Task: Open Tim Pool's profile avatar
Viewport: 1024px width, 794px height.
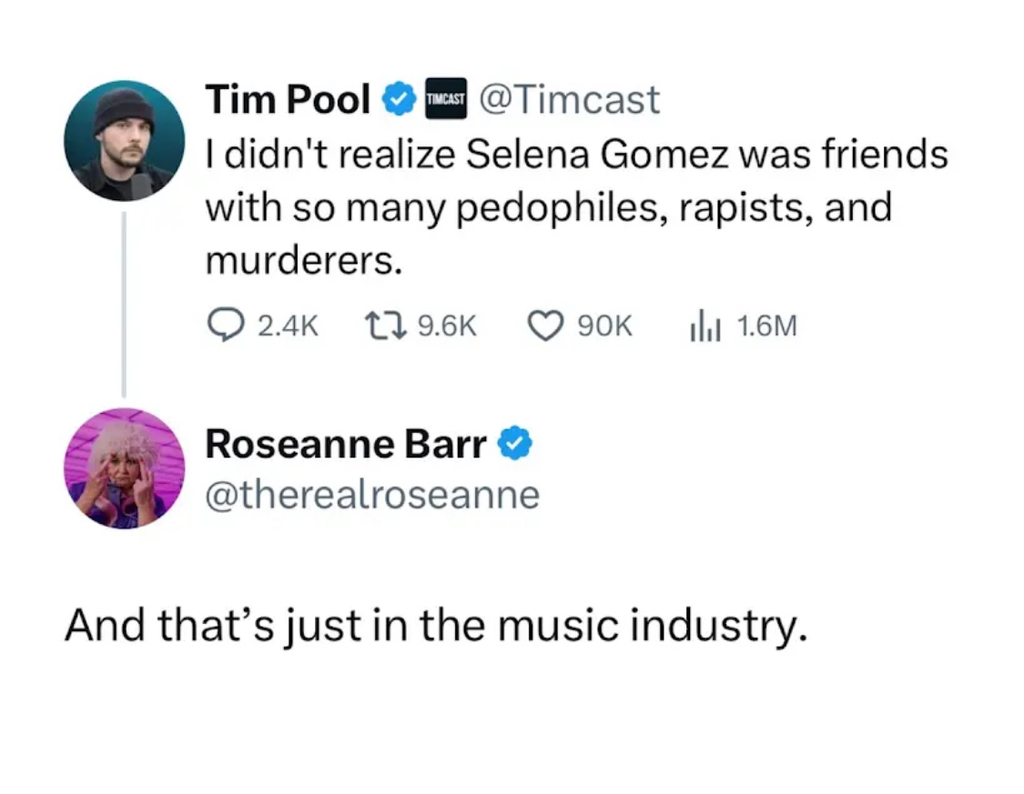Action: click(124, 140)
